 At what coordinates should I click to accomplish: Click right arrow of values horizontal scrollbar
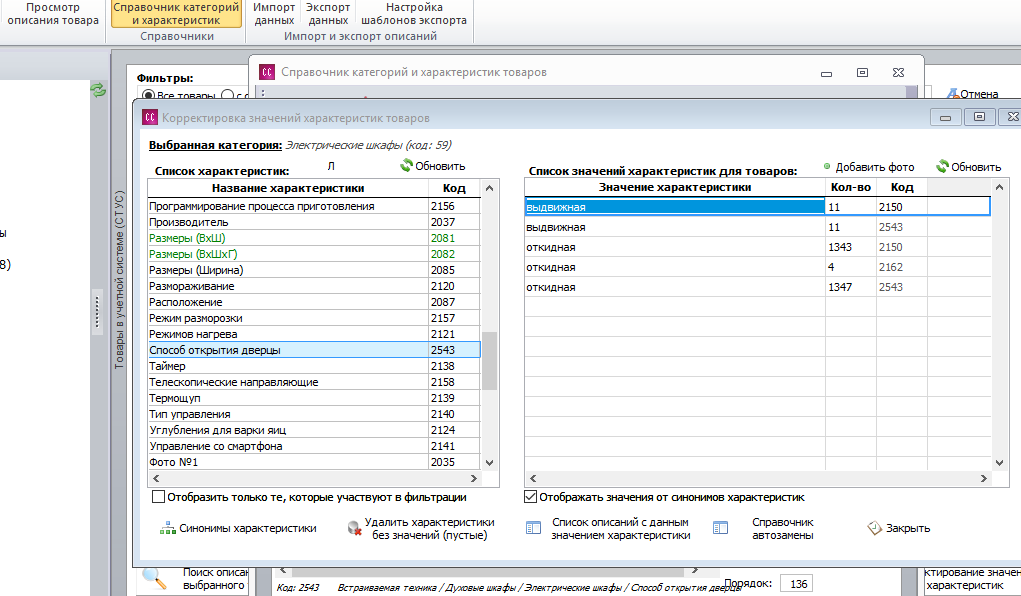click(x=983, y=478)
